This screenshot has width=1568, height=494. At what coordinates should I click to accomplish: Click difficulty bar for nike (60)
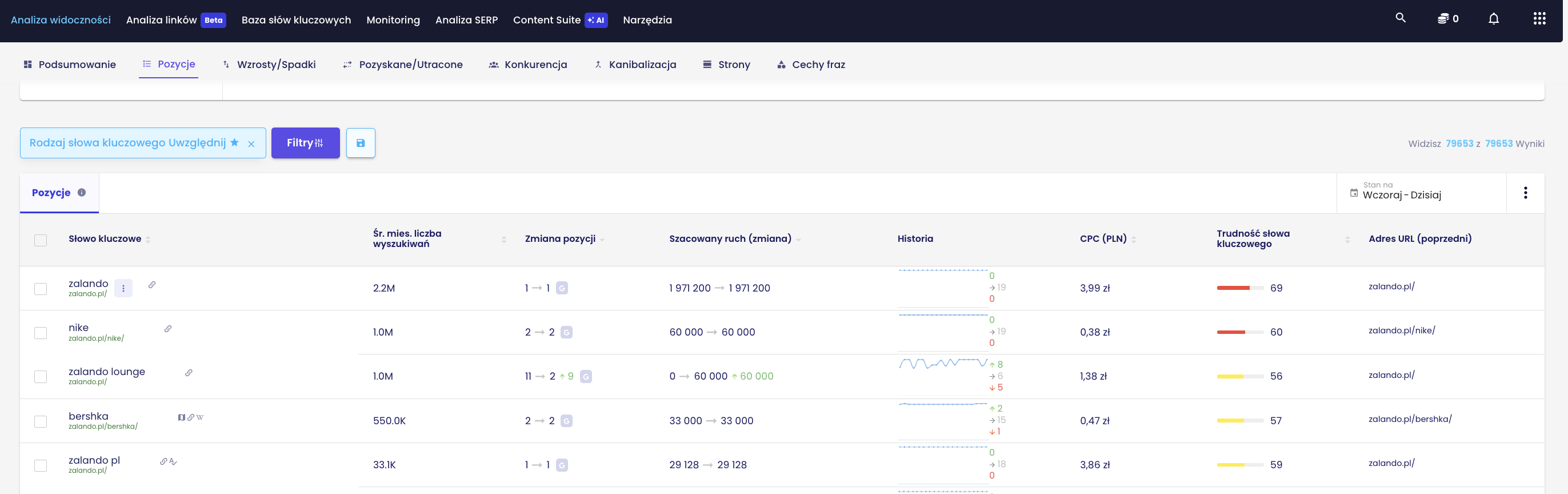click(1240, 333)
